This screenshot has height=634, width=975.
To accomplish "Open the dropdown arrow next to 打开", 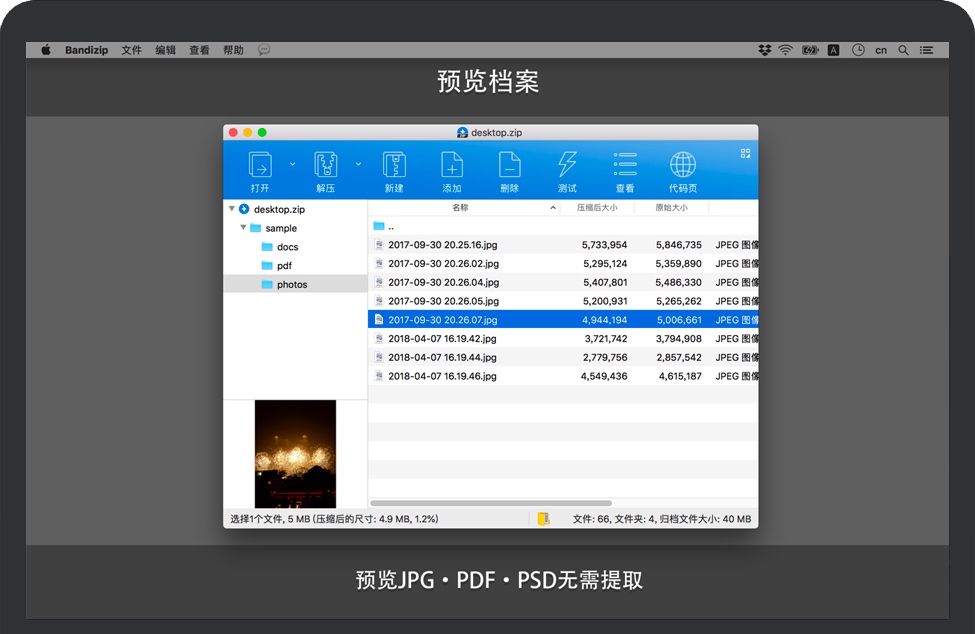I will pos(293,164).
